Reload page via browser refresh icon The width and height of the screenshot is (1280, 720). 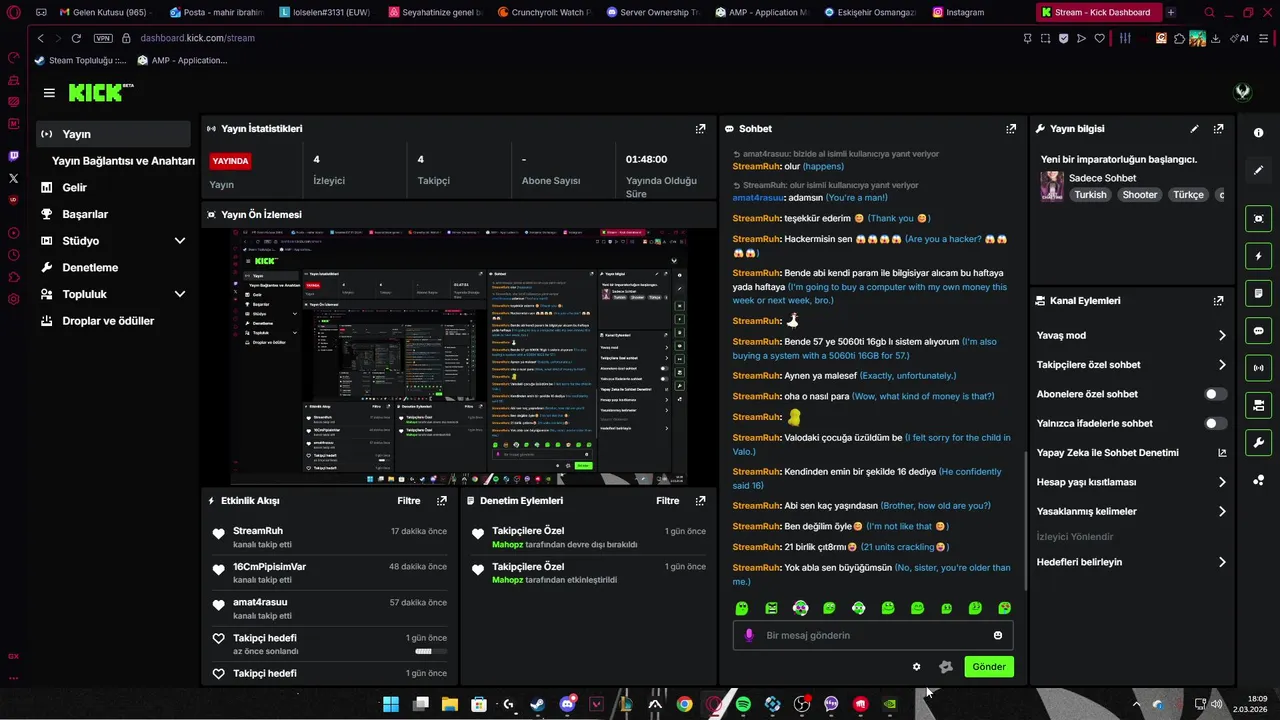point(76,38)
